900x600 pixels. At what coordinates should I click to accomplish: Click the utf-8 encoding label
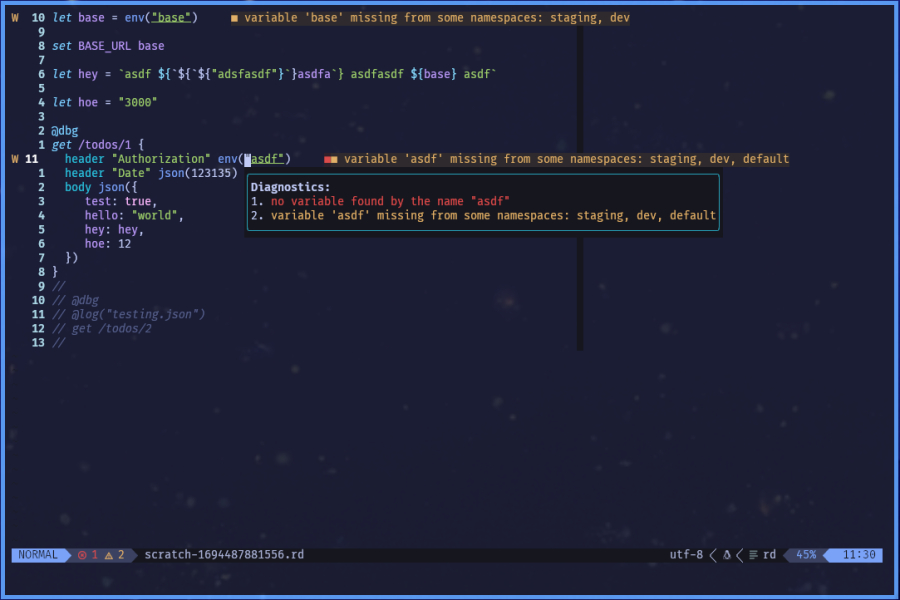pyautogui.click(x=686, y=555)
